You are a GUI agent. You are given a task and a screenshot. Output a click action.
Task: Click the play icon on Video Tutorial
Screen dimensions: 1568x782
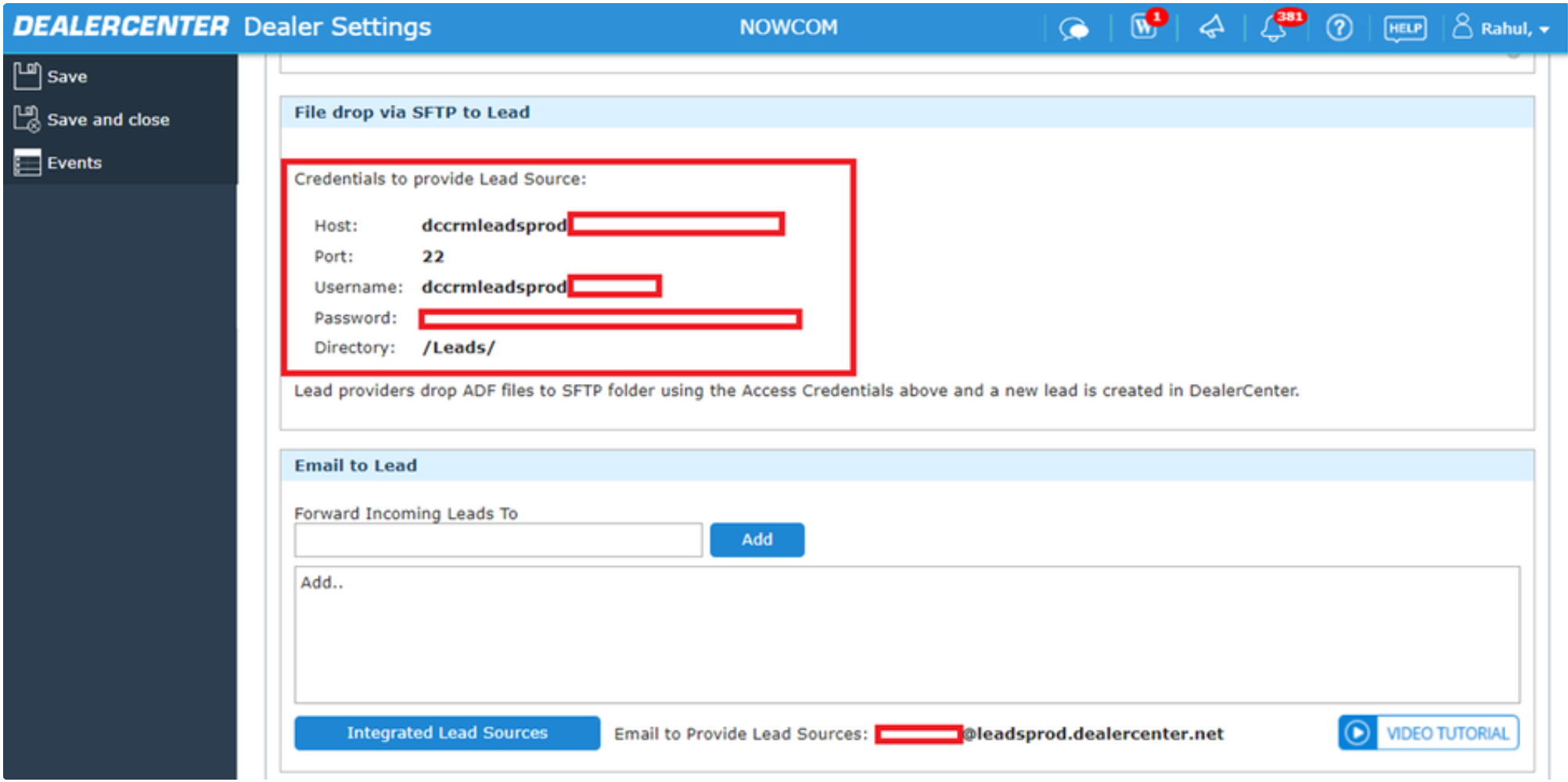(1358, 733)
